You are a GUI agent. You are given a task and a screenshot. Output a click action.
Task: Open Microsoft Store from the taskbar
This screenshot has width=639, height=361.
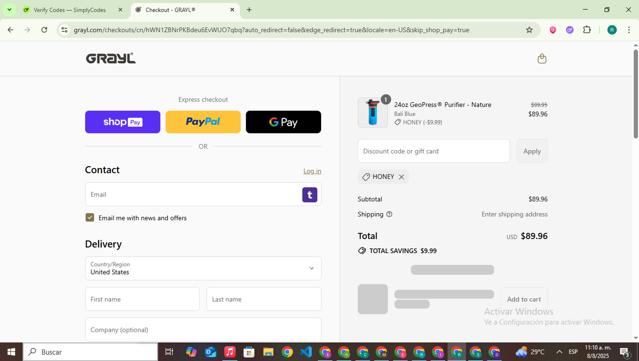coord(249,352)
